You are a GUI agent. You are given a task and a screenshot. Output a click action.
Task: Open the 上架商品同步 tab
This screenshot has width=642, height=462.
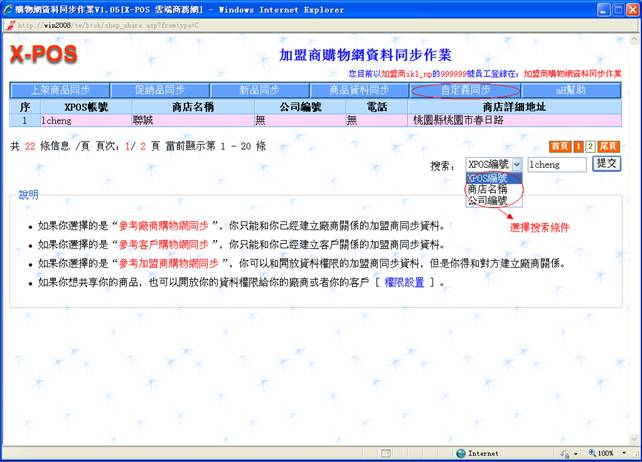click(x=59, y=90)
